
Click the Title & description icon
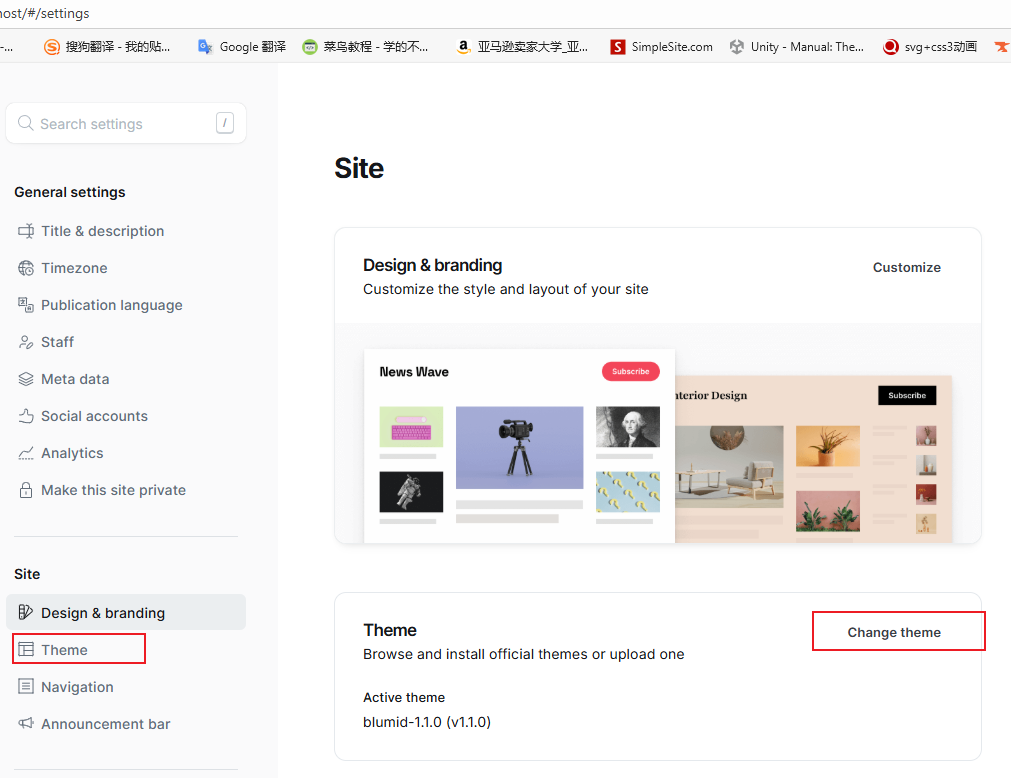point(26,231)
